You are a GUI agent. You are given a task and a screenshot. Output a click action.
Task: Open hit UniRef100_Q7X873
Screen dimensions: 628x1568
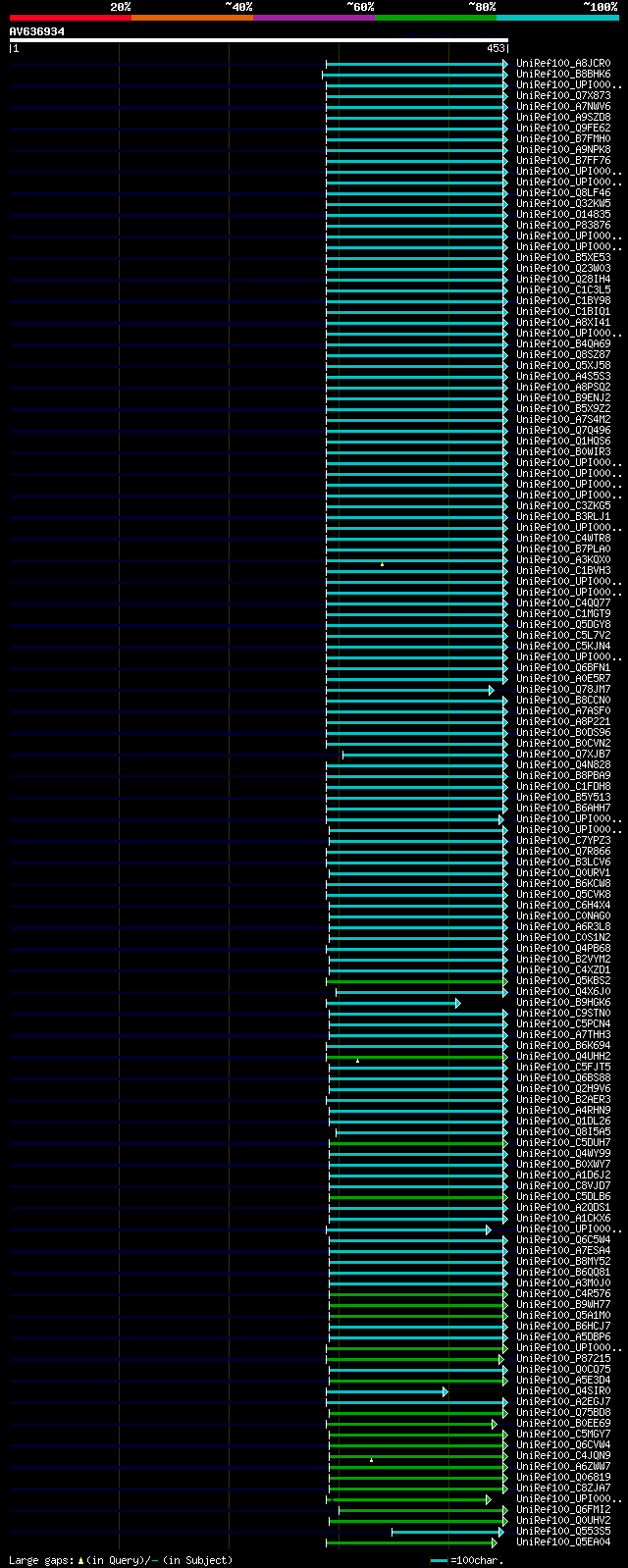point(563,96)
